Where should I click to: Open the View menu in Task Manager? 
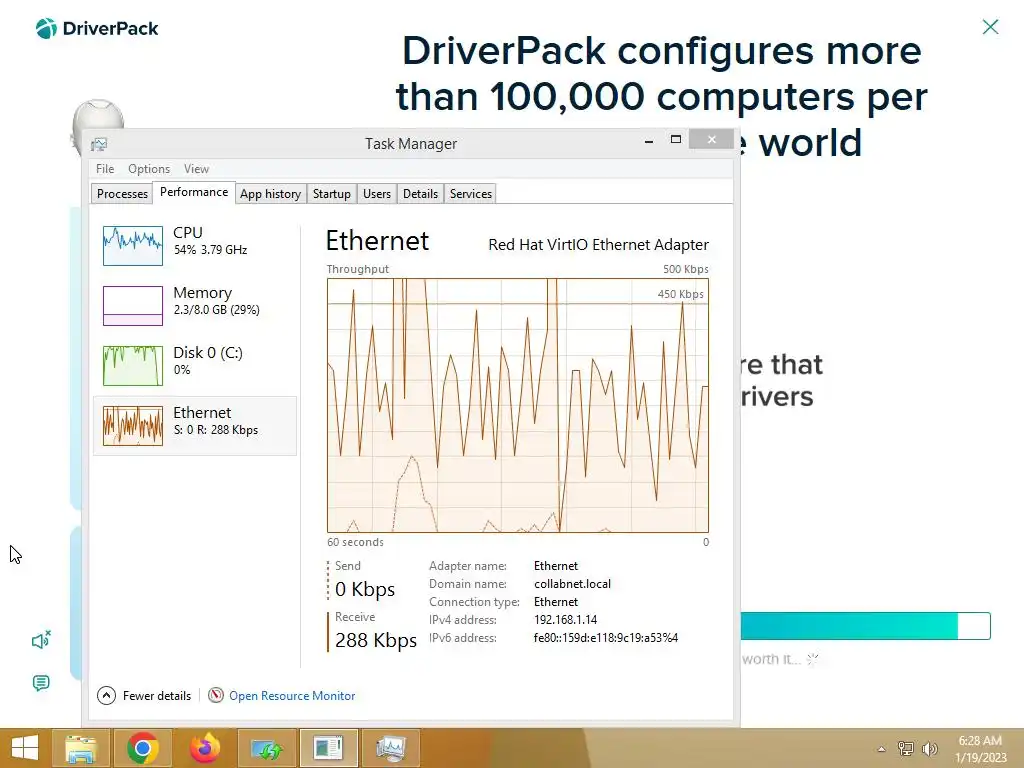196,168
